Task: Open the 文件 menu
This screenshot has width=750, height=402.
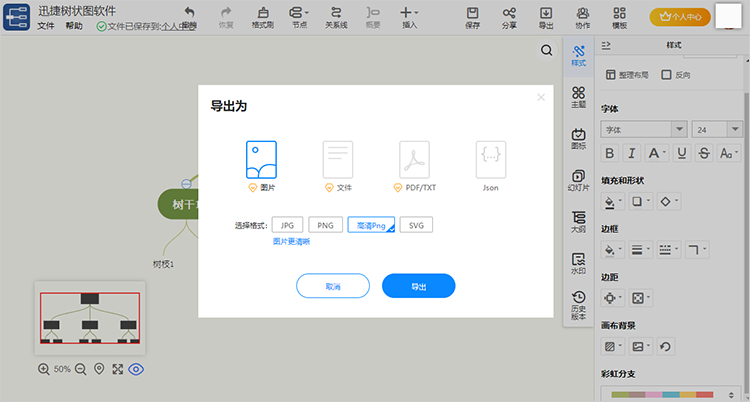Action: coord(46,26)
